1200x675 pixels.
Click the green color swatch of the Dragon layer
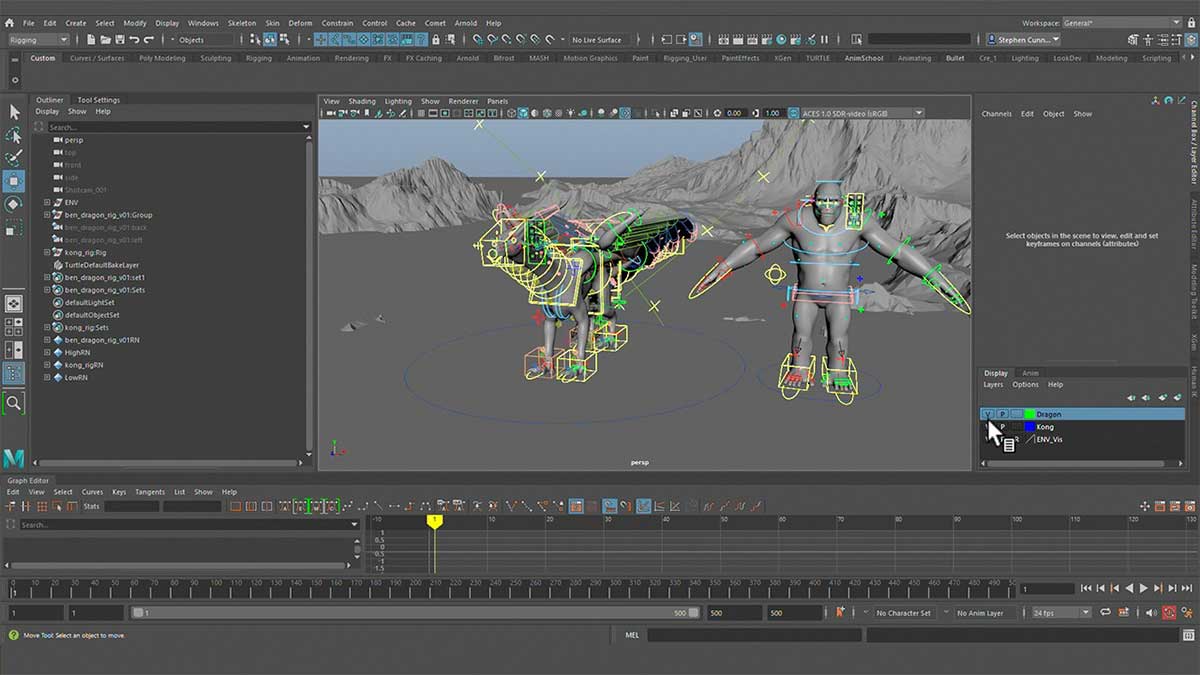coord(1028,413)
